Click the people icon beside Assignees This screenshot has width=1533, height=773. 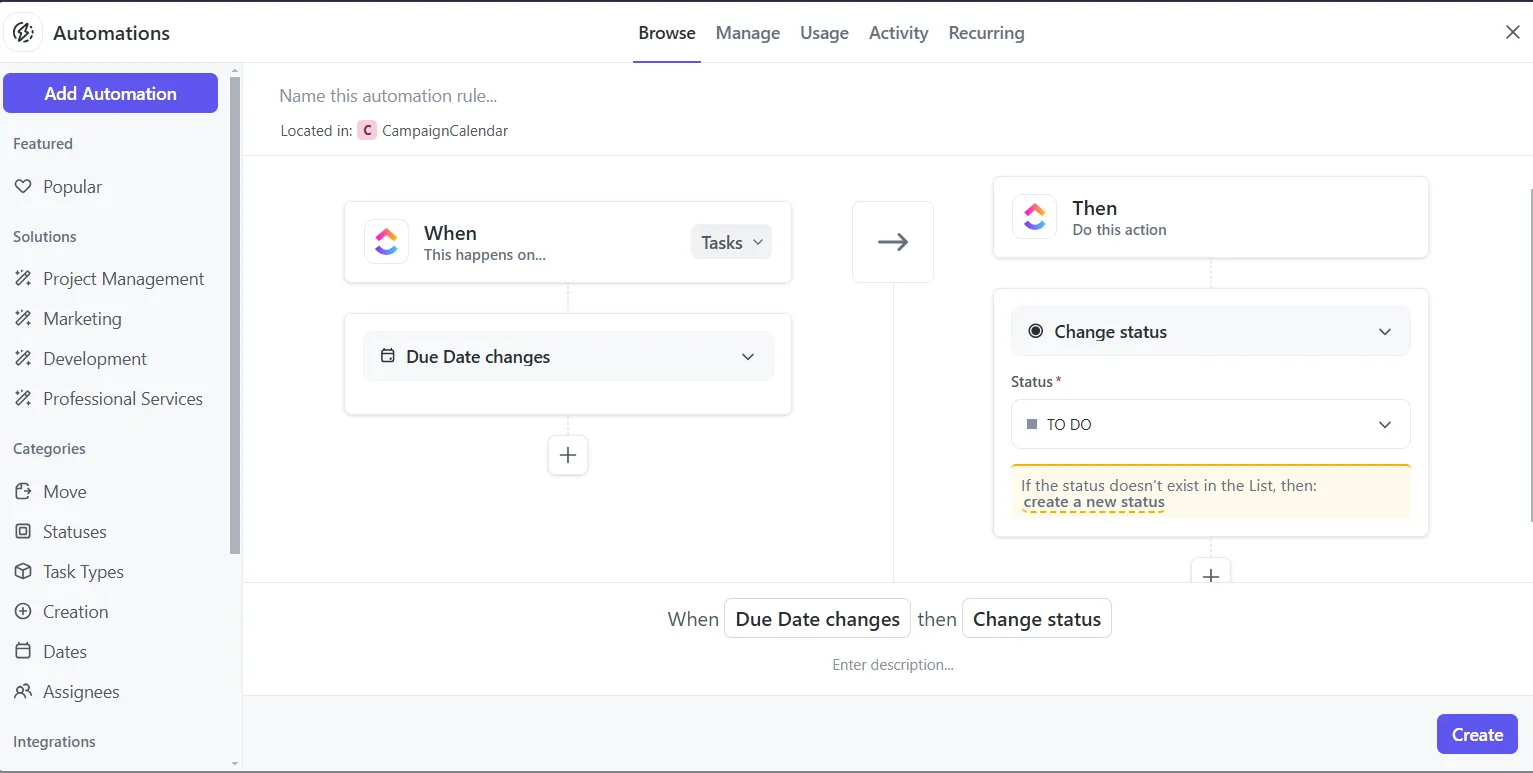[23, 692]
